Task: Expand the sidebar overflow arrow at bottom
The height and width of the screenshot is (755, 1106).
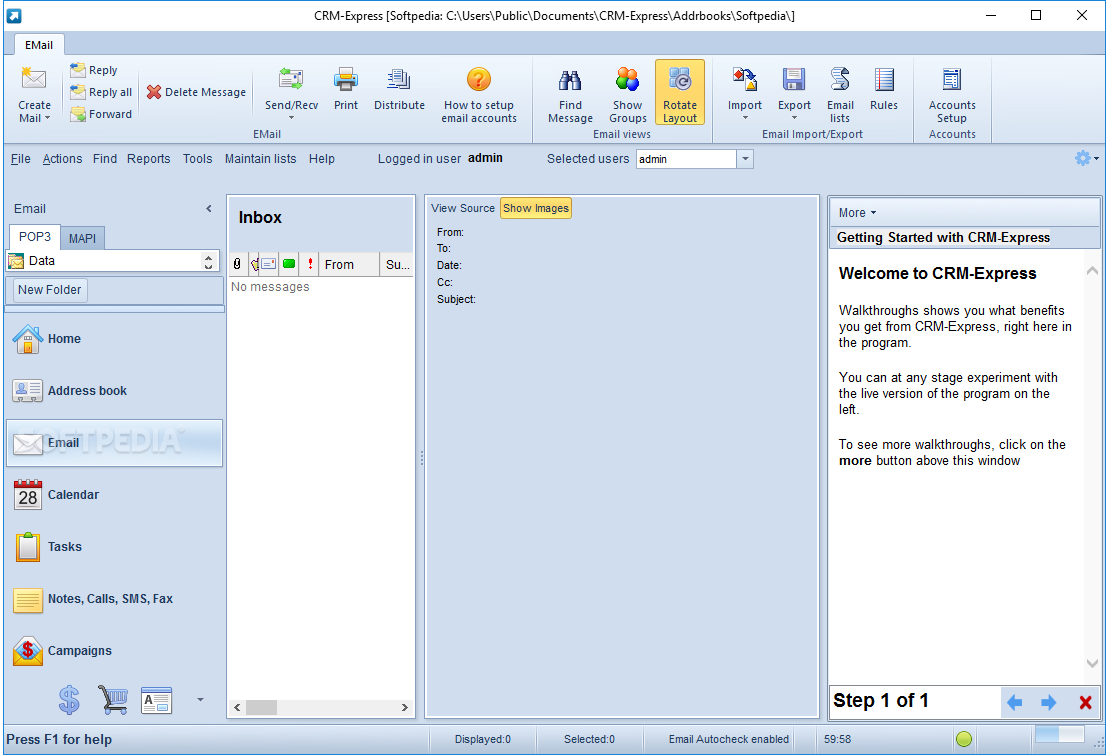Action: 200,700
